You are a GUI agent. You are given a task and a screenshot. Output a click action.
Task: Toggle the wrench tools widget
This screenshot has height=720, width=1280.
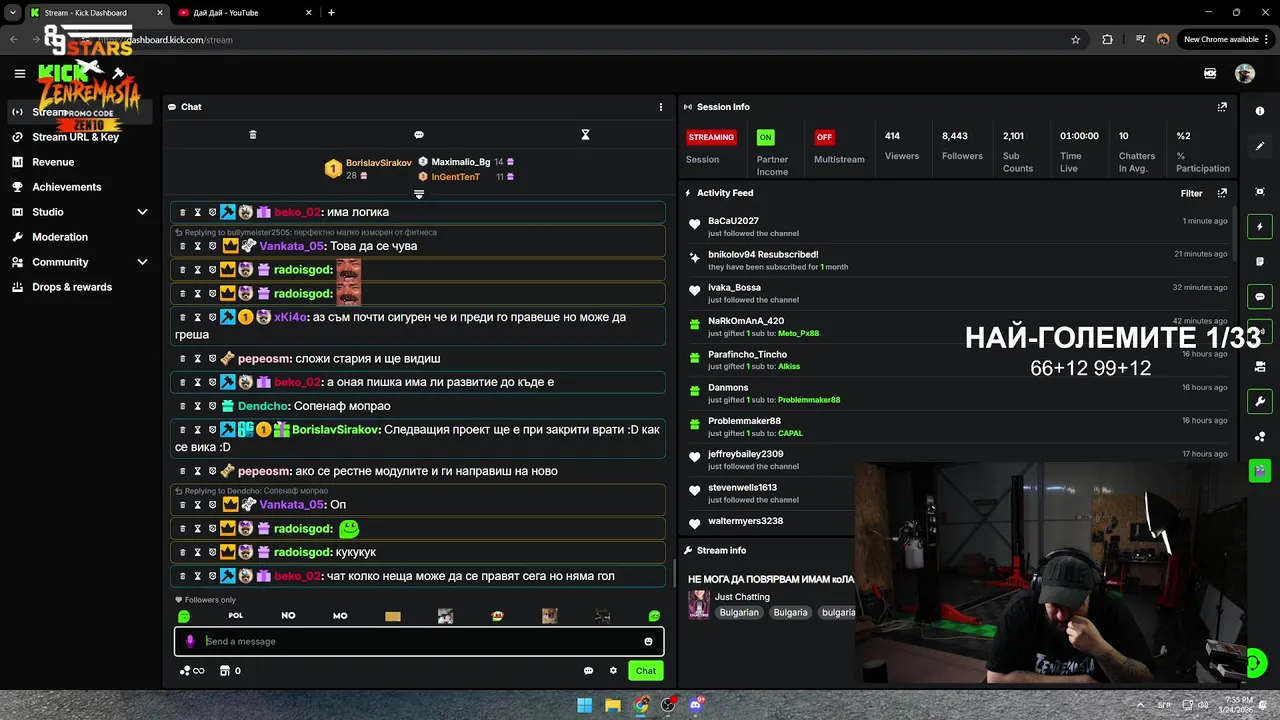(x=1260, y=401)
